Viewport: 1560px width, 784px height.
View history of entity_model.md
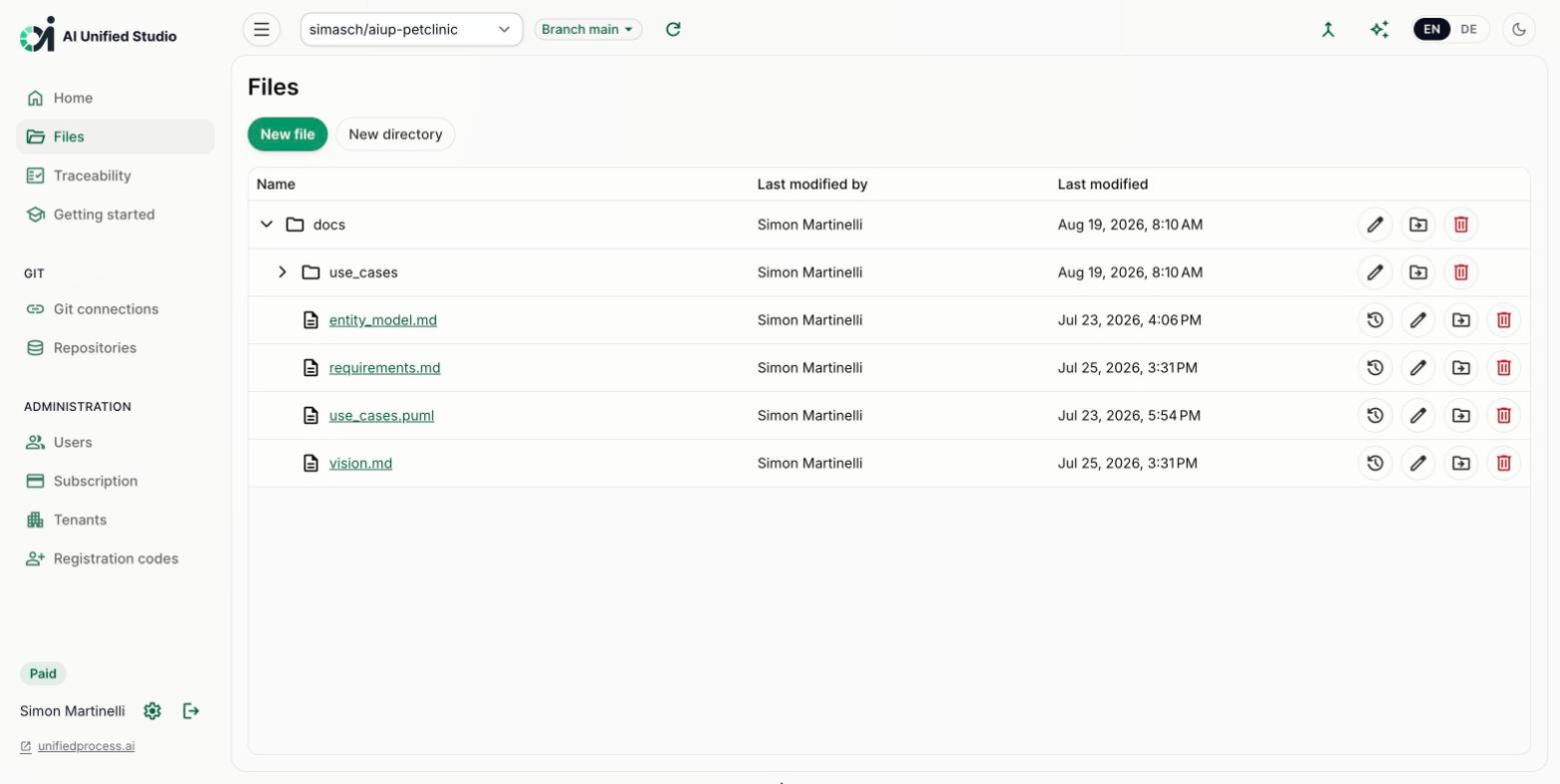1375,320
